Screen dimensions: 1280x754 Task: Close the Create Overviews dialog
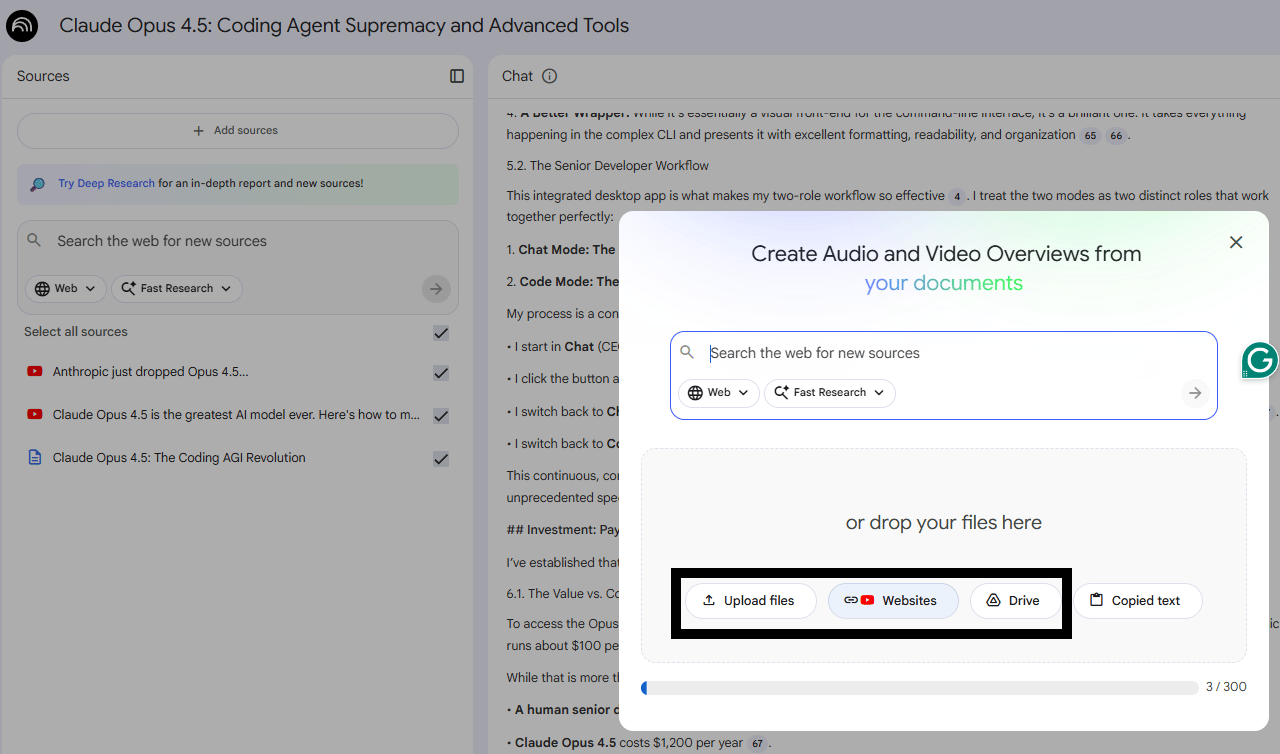click(1236, 242)
